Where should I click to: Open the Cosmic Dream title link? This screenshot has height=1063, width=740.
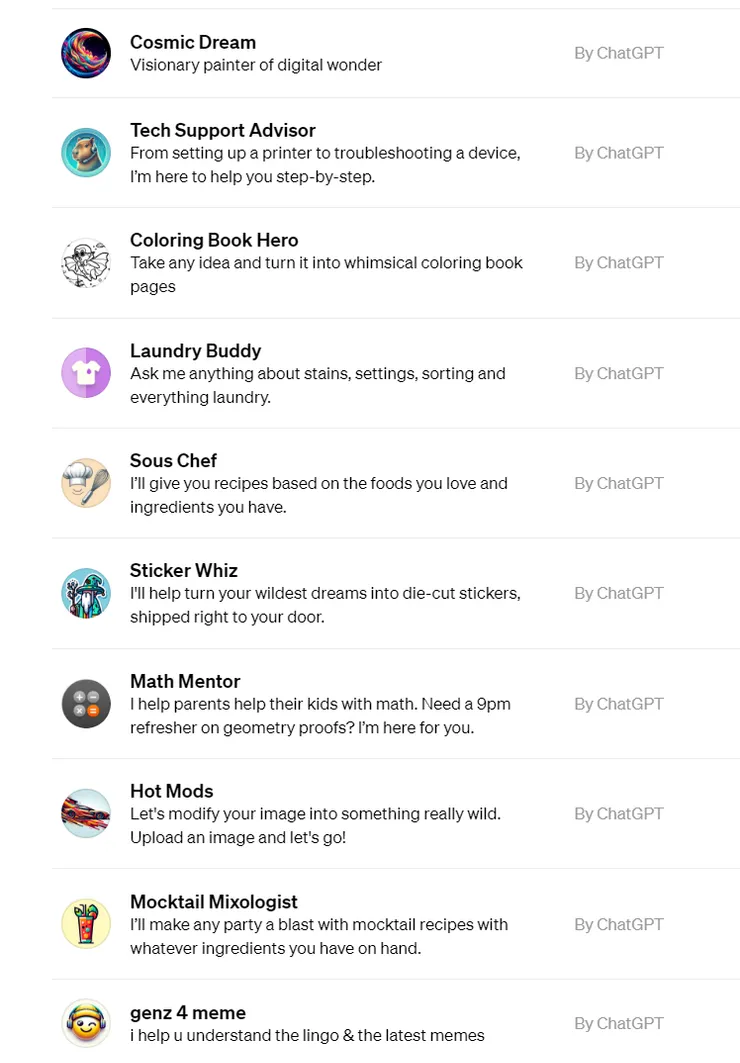[x=193, y=42]
